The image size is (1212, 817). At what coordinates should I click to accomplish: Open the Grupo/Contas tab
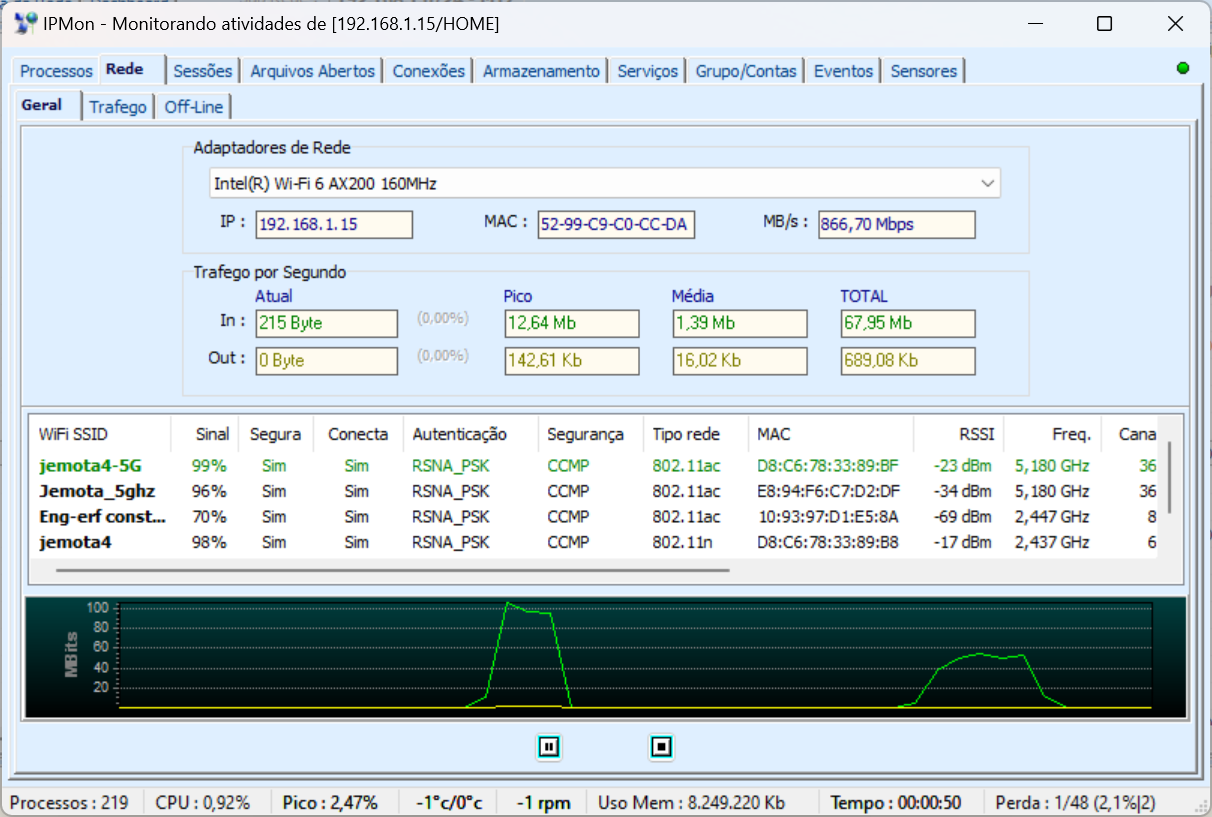746,71
